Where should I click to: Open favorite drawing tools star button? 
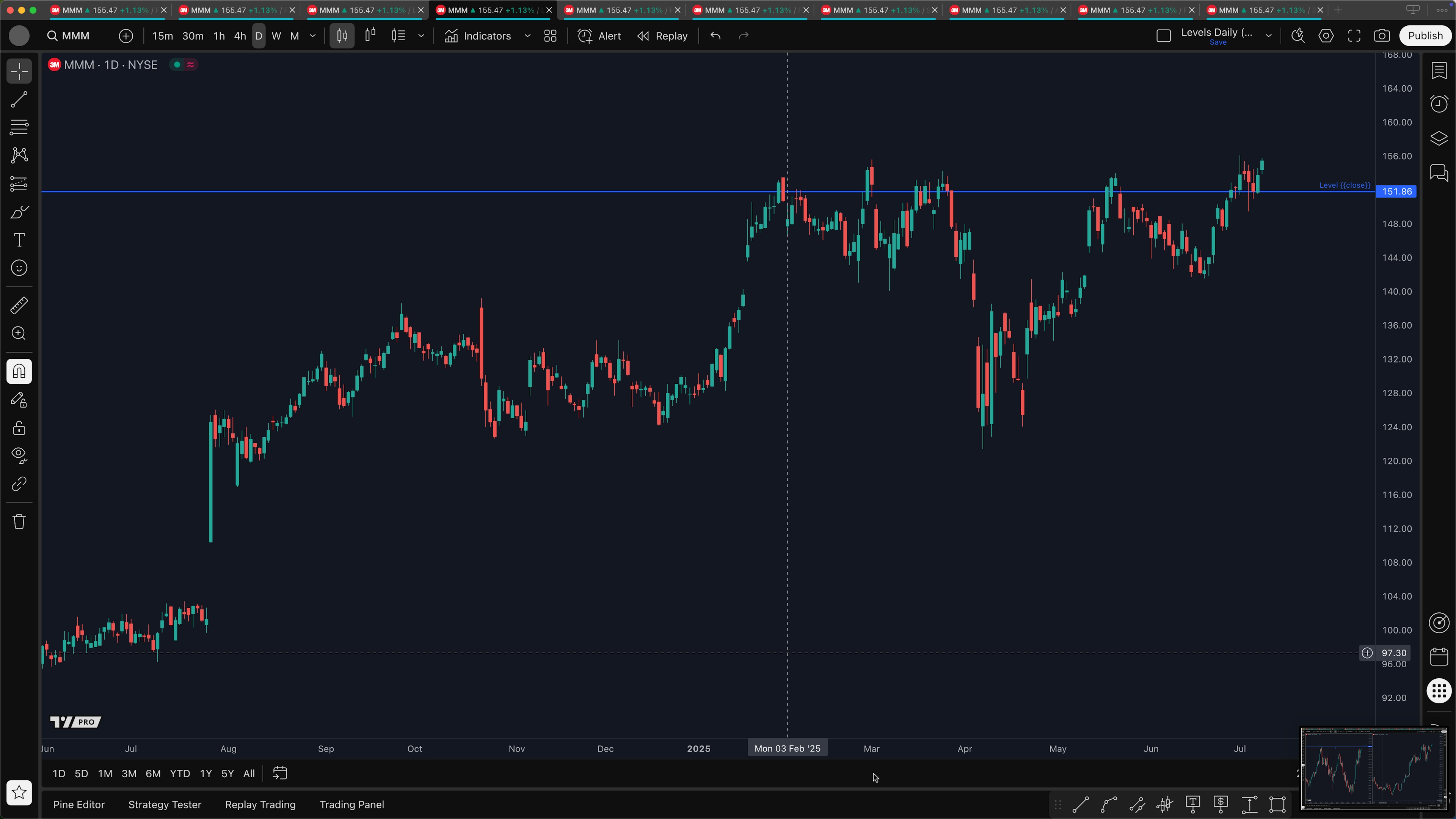19,792
